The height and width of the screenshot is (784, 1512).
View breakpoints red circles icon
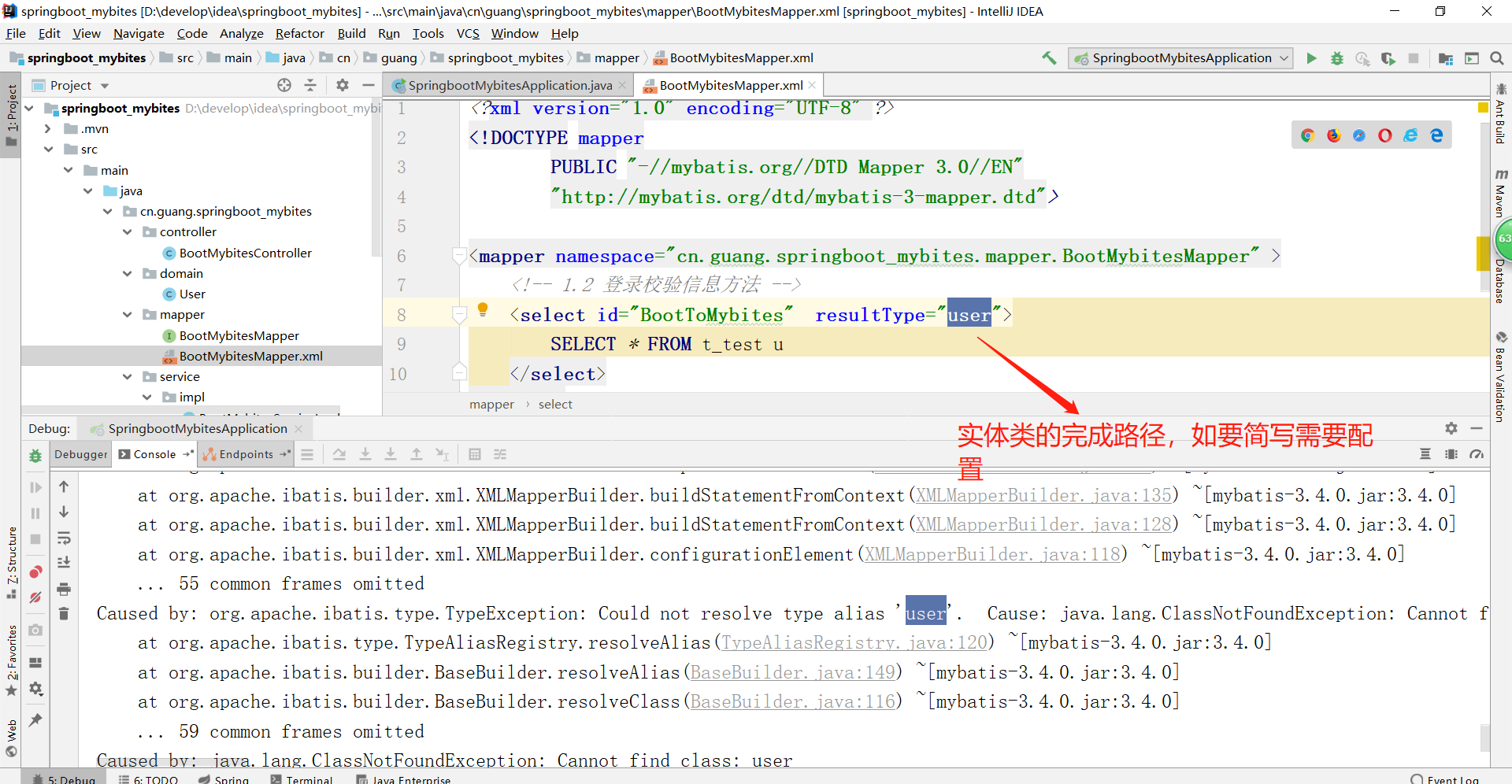(x=35, y=572)
